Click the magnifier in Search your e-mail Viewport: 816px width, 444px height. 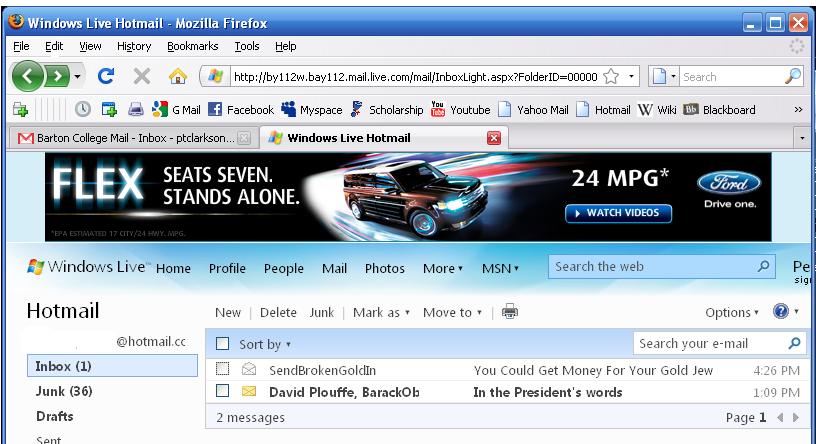[x=795, y=344]
